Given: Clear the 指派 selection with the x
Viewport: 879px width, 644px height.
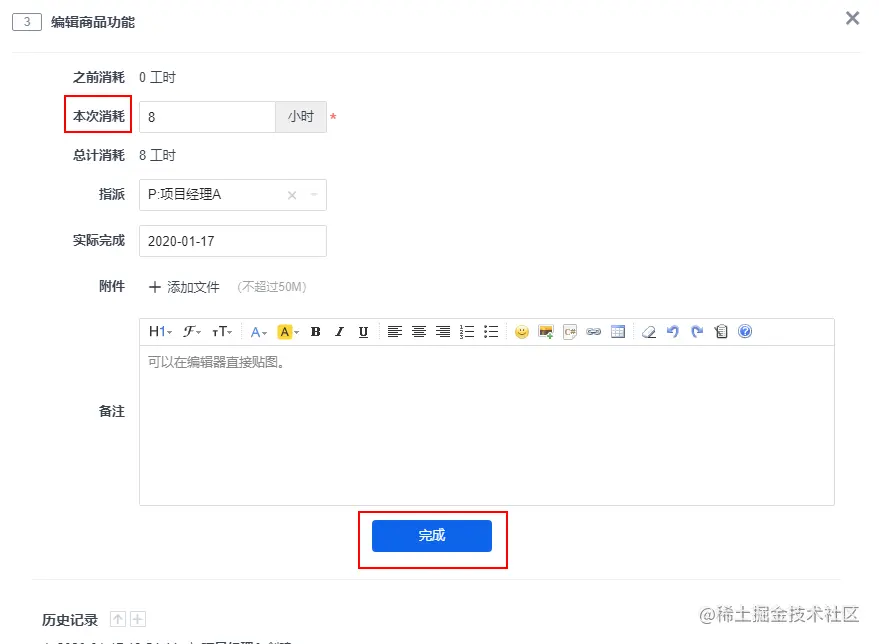Looking at the screenshot, I should 292,195.
